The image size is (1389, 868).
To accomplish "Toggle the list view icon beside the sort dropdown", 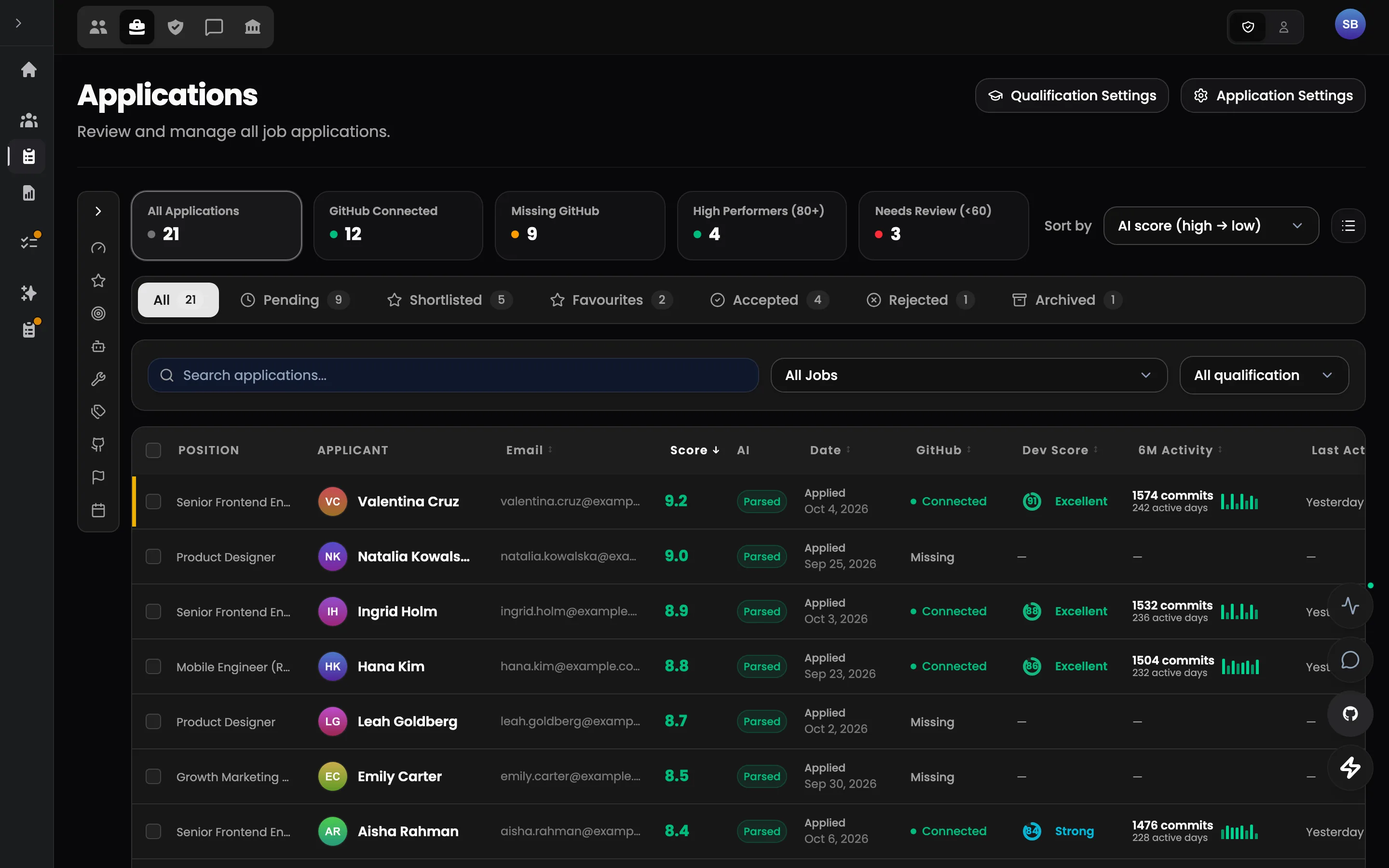I will (x=1348, y=226).
